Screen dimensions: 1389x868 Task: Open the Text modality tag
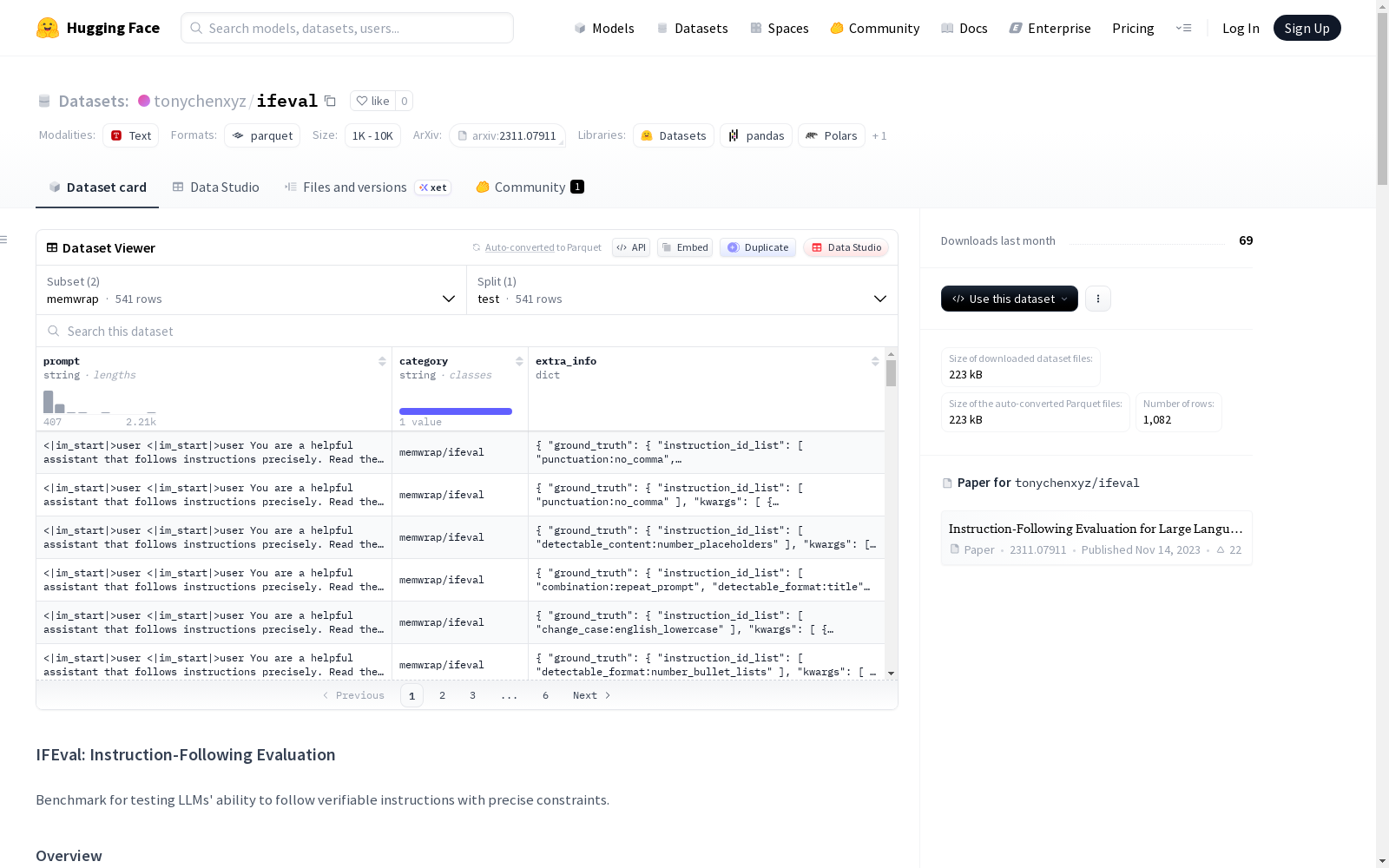pyautogui.click(x=131, y=135)
